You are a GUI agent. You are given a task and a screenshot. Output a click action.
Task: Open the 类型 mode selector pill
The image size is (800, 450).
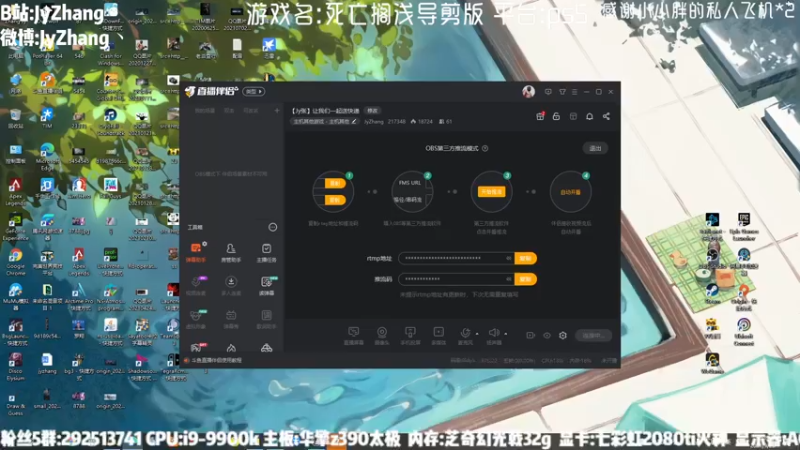pos(254,91)
